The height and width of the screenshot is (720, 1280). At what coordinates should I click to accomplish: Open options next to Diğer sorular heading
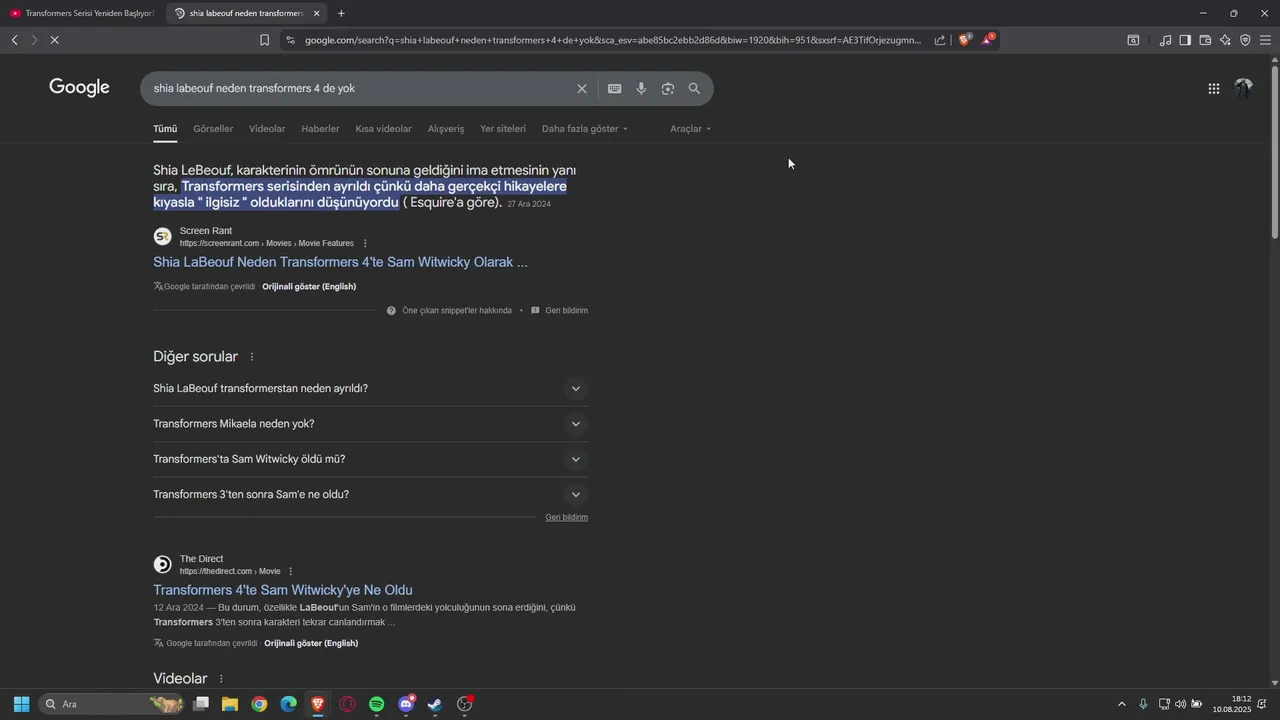pyautogui.click(x=252, y=357)
